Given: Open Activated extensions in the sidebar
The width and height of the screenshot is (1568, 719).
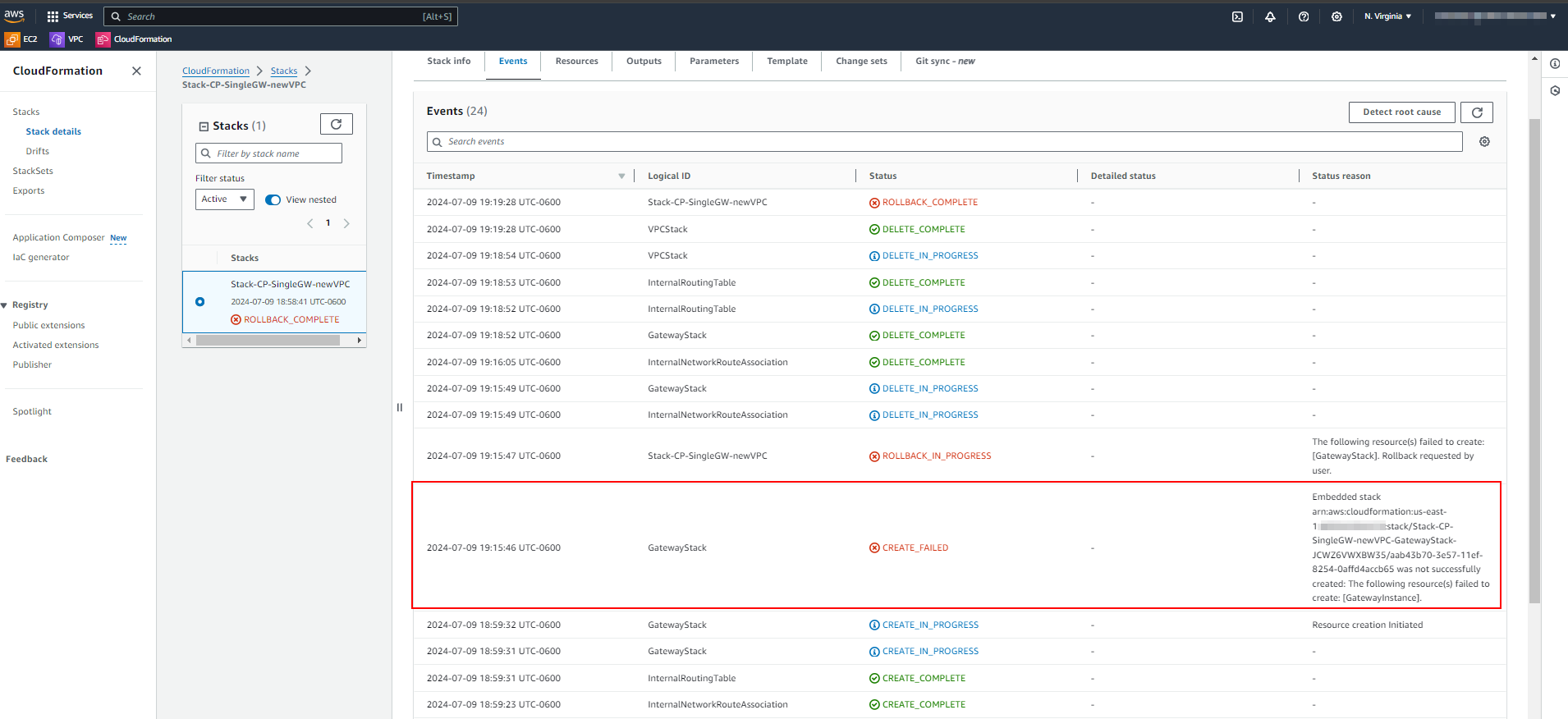Looking at the screenshot, I should (56, 346).
